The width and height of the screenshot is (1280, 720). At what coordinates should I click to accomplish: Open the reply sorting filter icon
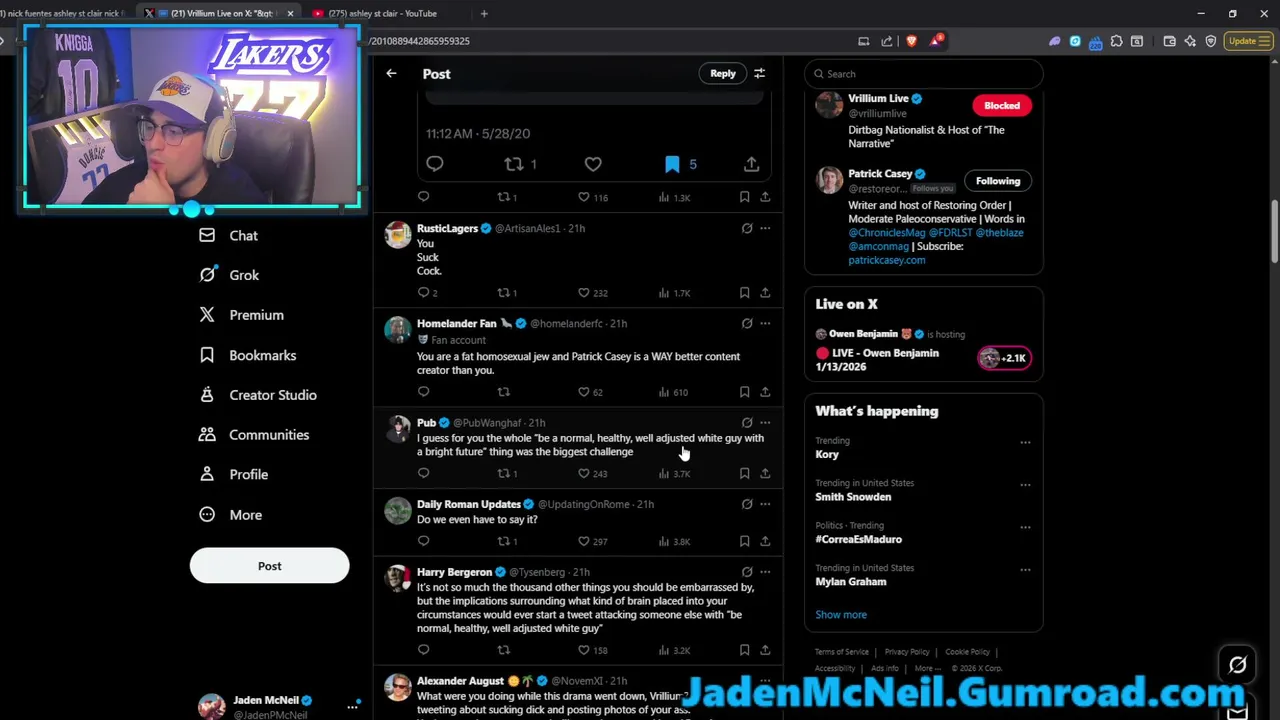(x=759, y=74)
